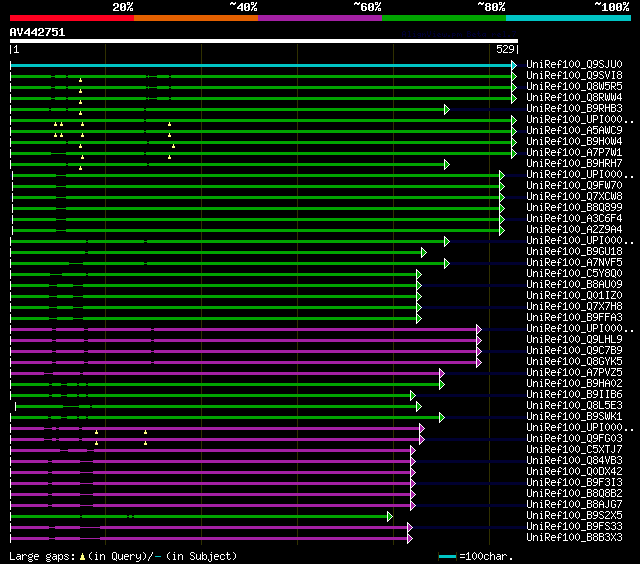Click arrowhead ending the UniRef100_B9RHB3 alignment

tap(447, 109)
